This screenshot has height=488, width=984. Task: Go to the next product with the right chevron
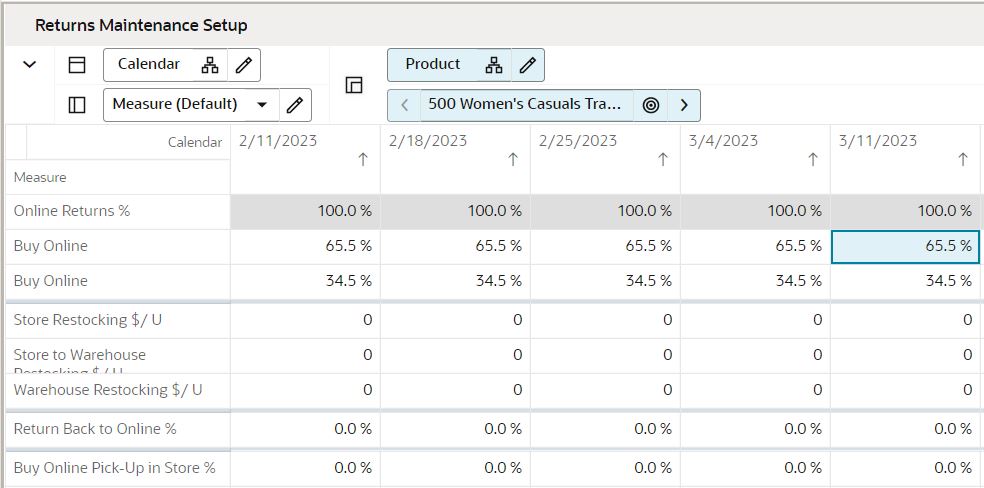pyautogui.click(x=684, y=105)
